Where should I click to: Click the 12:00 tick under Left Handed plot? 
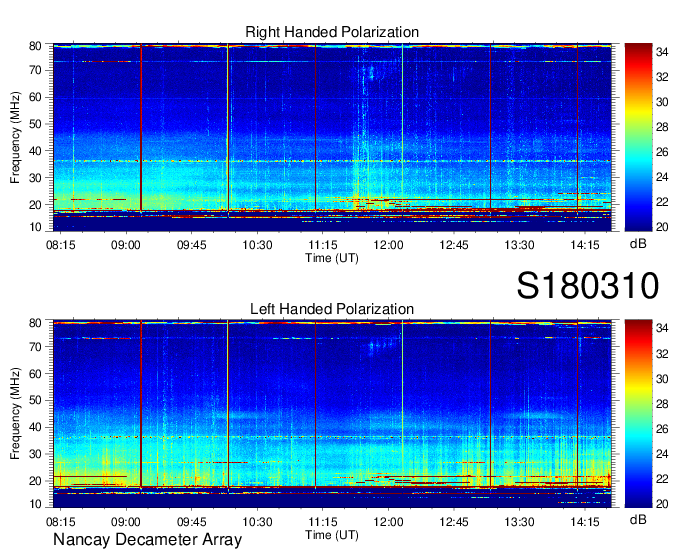click(388, 522)
